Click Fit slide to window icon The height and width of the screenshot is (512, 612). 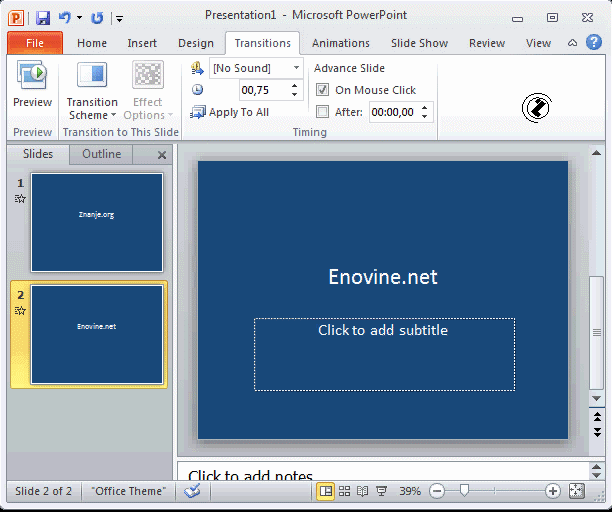point(577,491)
